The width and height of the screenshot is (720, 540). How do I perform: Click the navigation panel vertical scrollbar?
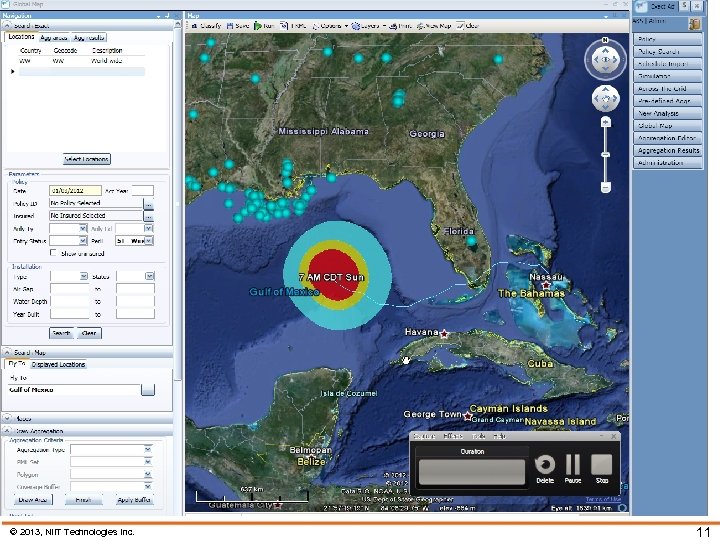[177, 202]
